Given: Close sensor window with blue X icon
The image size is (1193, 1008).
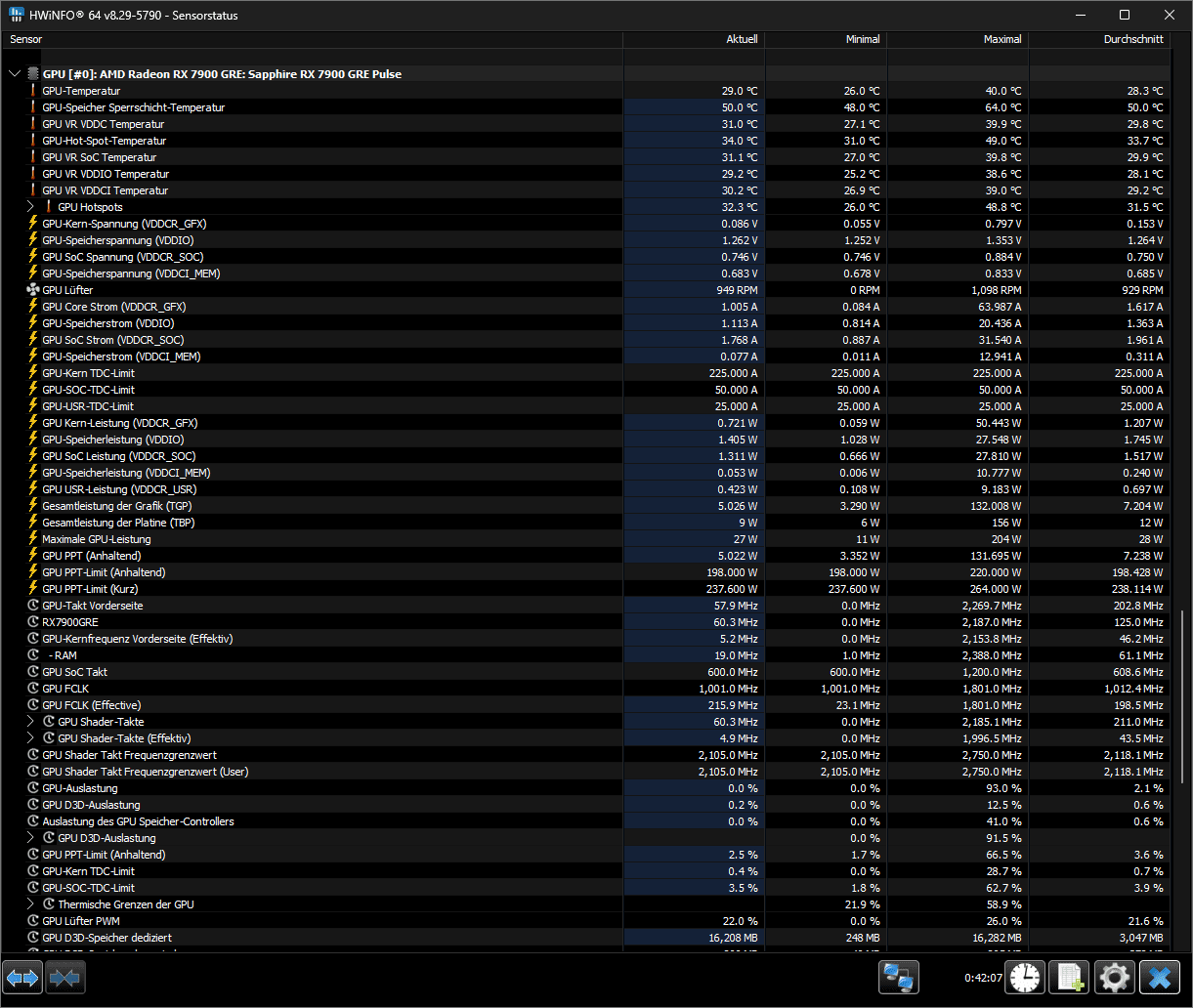Looking at the screenshot, I should (x=1160, y=977).
